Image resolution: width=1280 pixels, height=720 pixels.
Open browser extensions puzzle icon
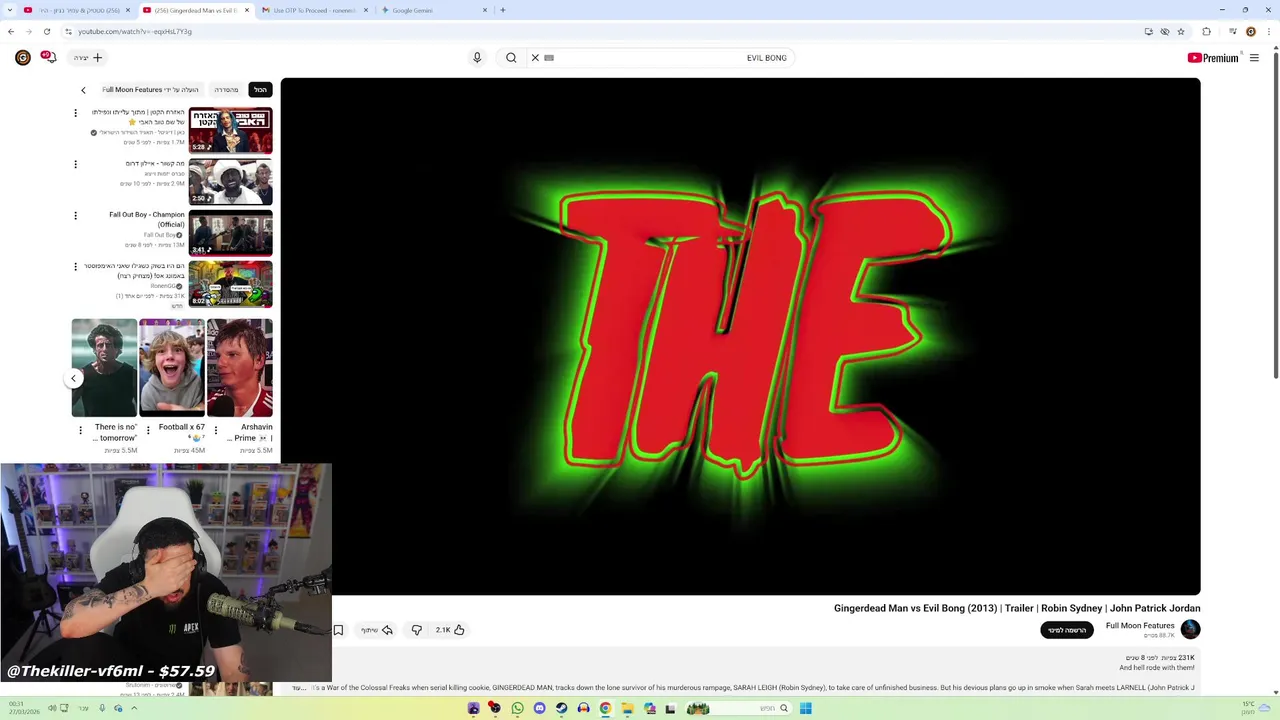[x=1206, y=31]
